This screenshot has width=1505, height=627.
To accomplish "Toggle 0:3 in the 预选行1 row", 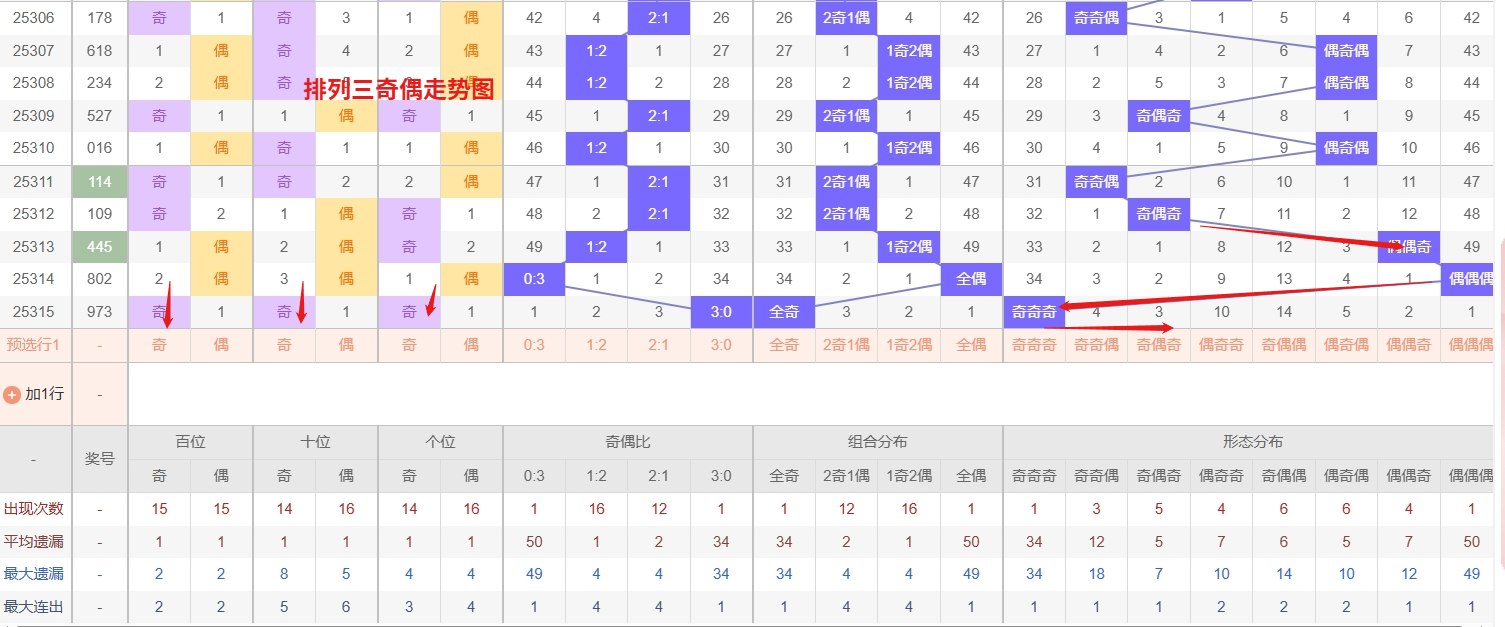I will click(x=534, y=345).
